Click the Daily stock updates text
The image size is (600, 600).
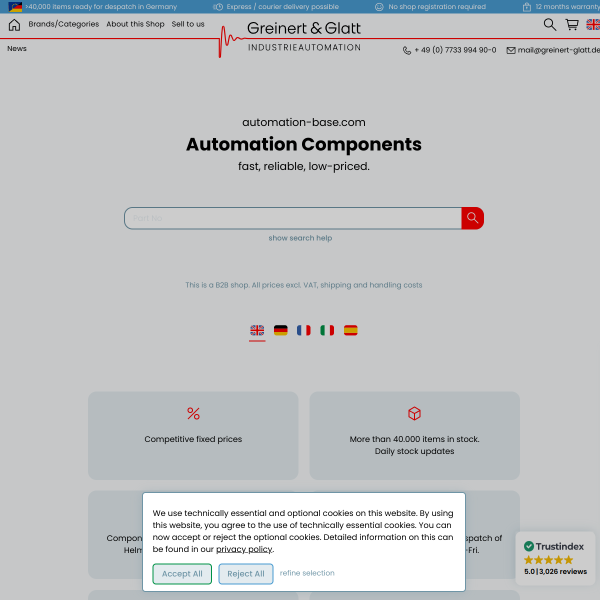[x=414, y=451]
